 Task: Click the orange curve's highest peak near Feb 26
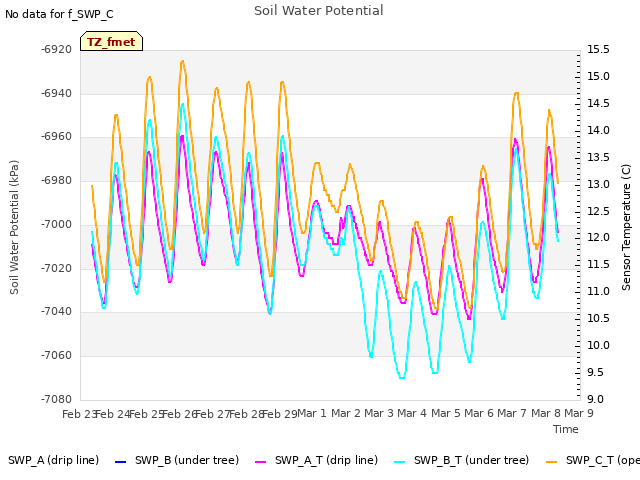pos(182,61)
